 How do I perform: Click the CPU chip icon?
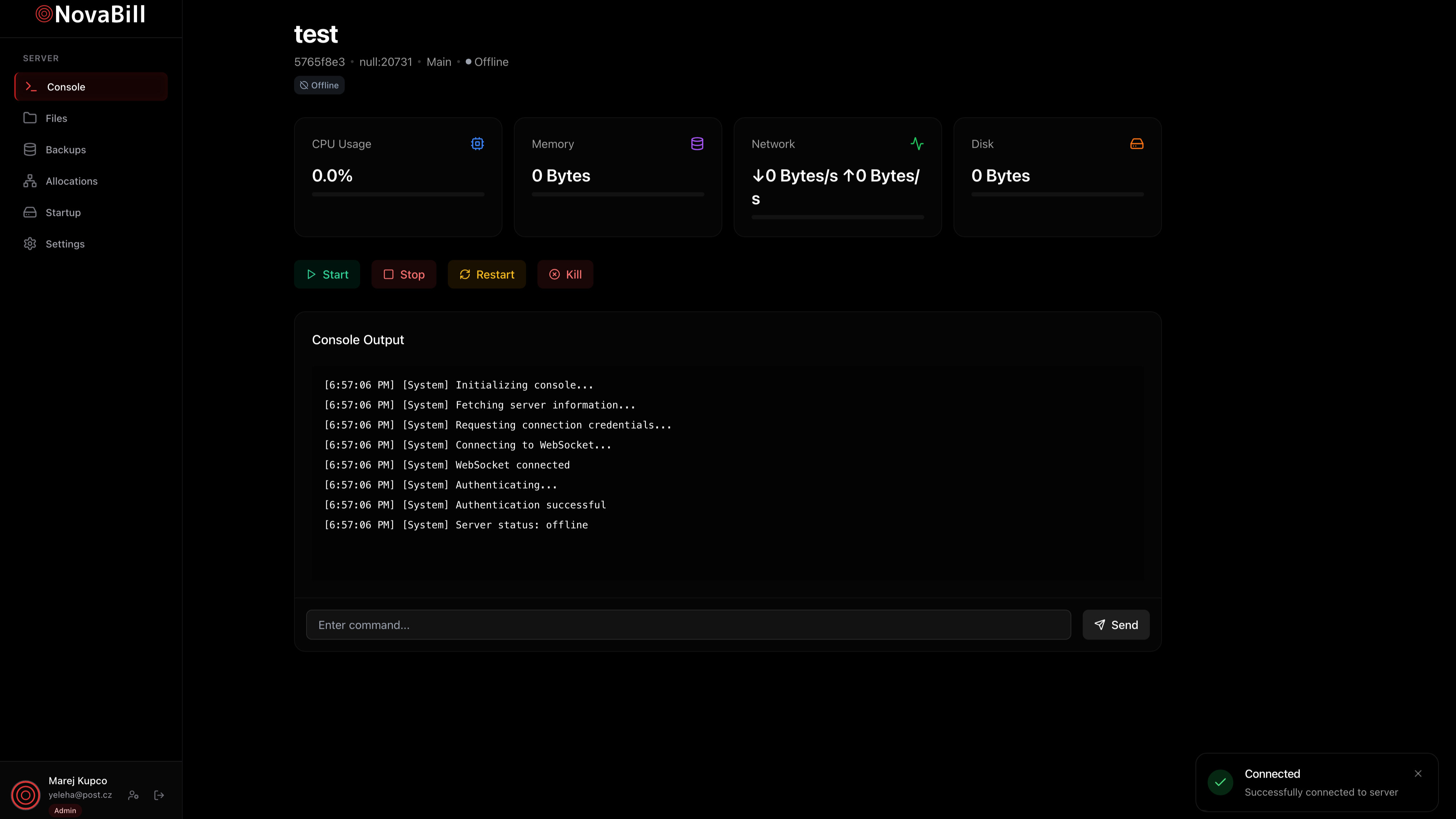click(x=477, y=143)
